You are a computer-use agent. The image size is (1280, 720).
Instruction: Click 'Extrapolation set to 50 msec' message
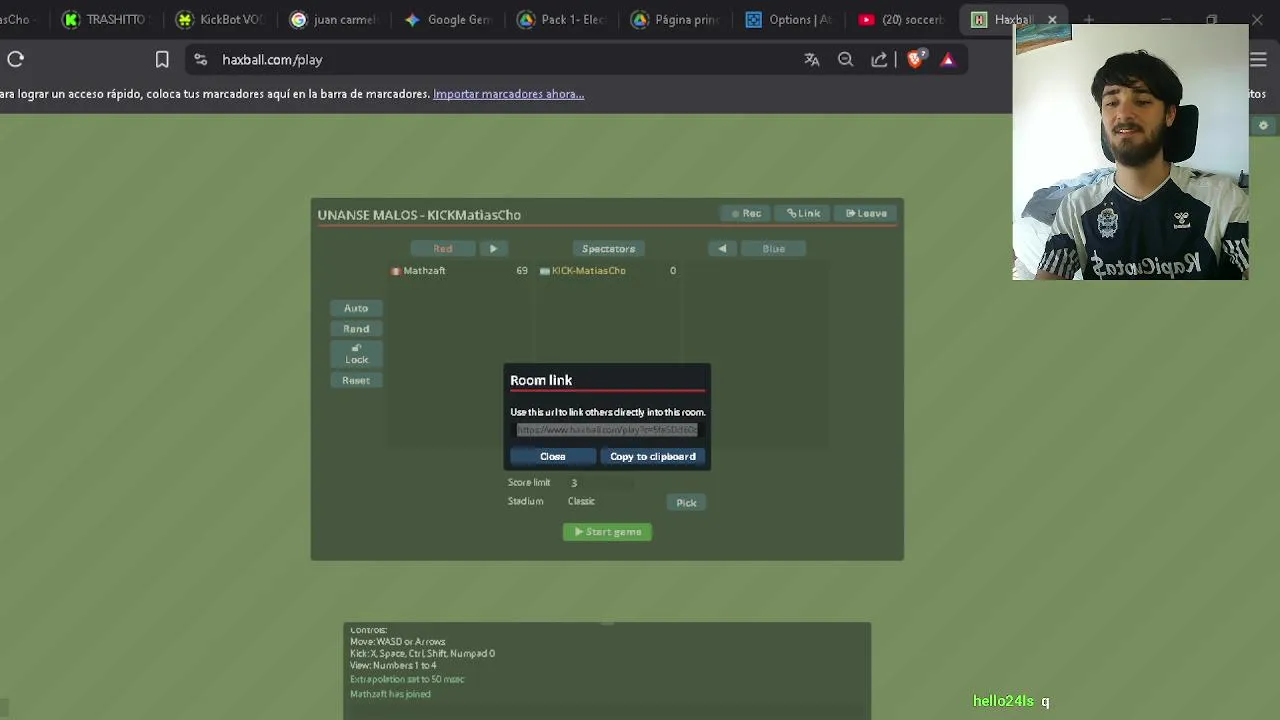(407, 679)
